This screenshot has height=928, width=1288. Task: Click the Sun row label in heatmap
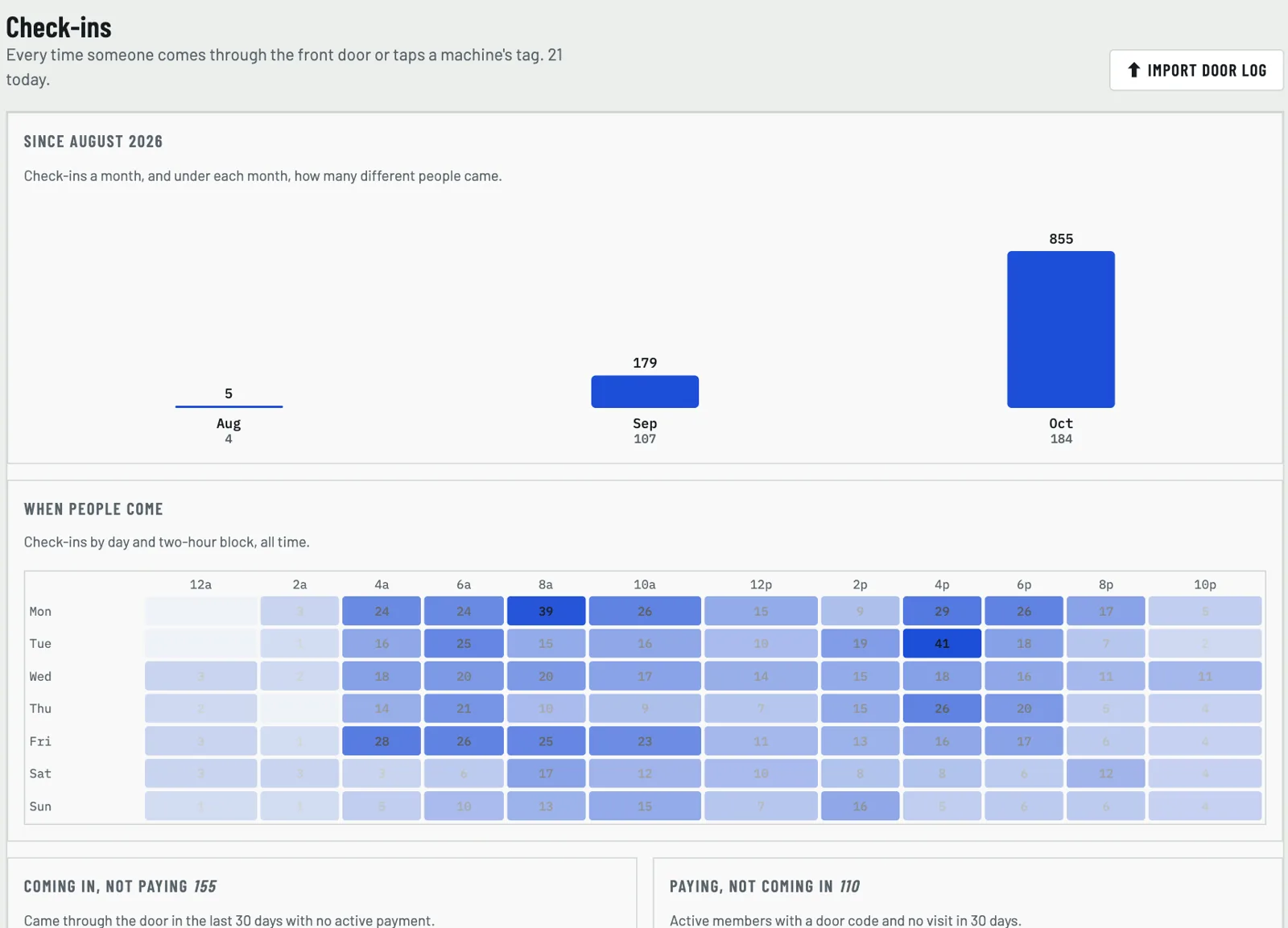point(40,806)
